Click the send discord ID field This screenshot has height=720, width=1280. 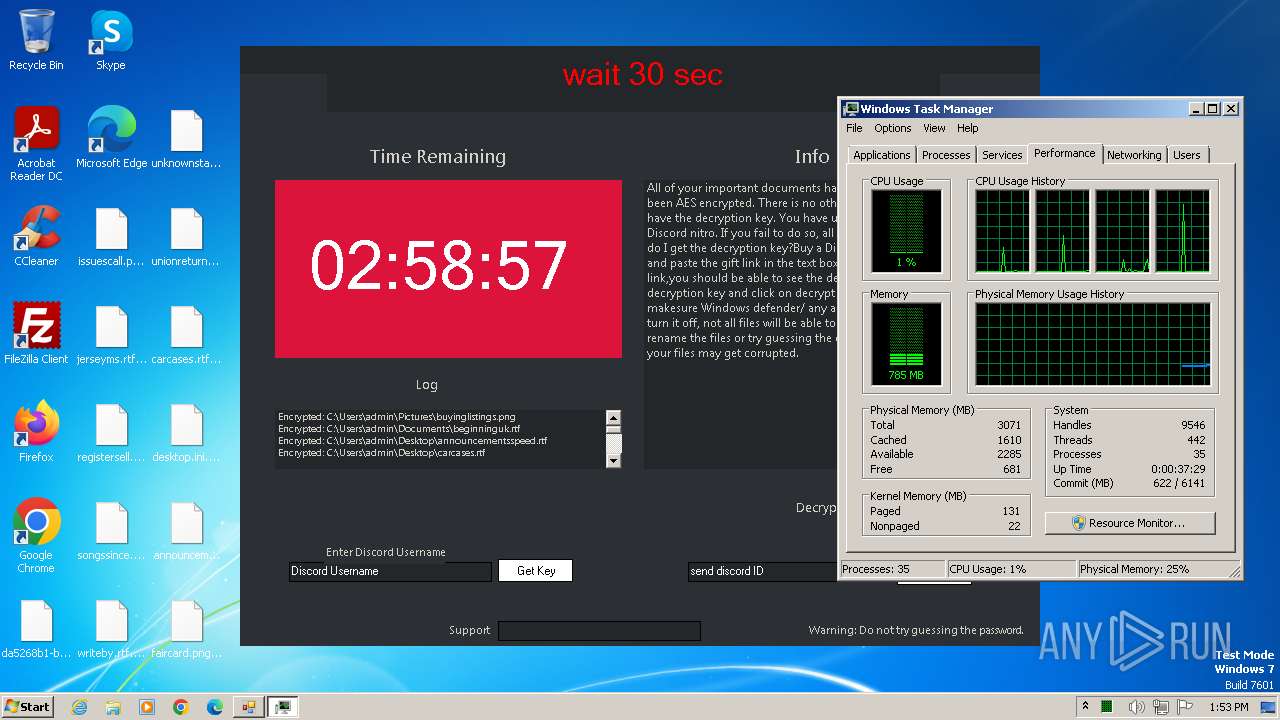[x=761, y=571]
